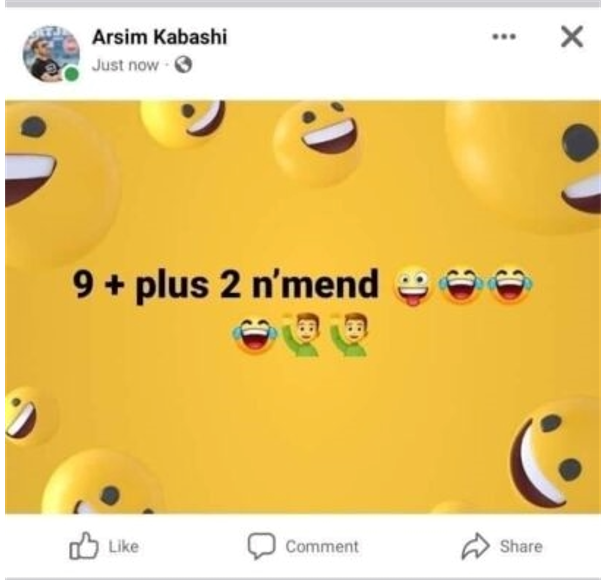The height and width of the screenshot is (580, 605).
Task: Click the speech bubble Comment icon
Action: point(262,546)
